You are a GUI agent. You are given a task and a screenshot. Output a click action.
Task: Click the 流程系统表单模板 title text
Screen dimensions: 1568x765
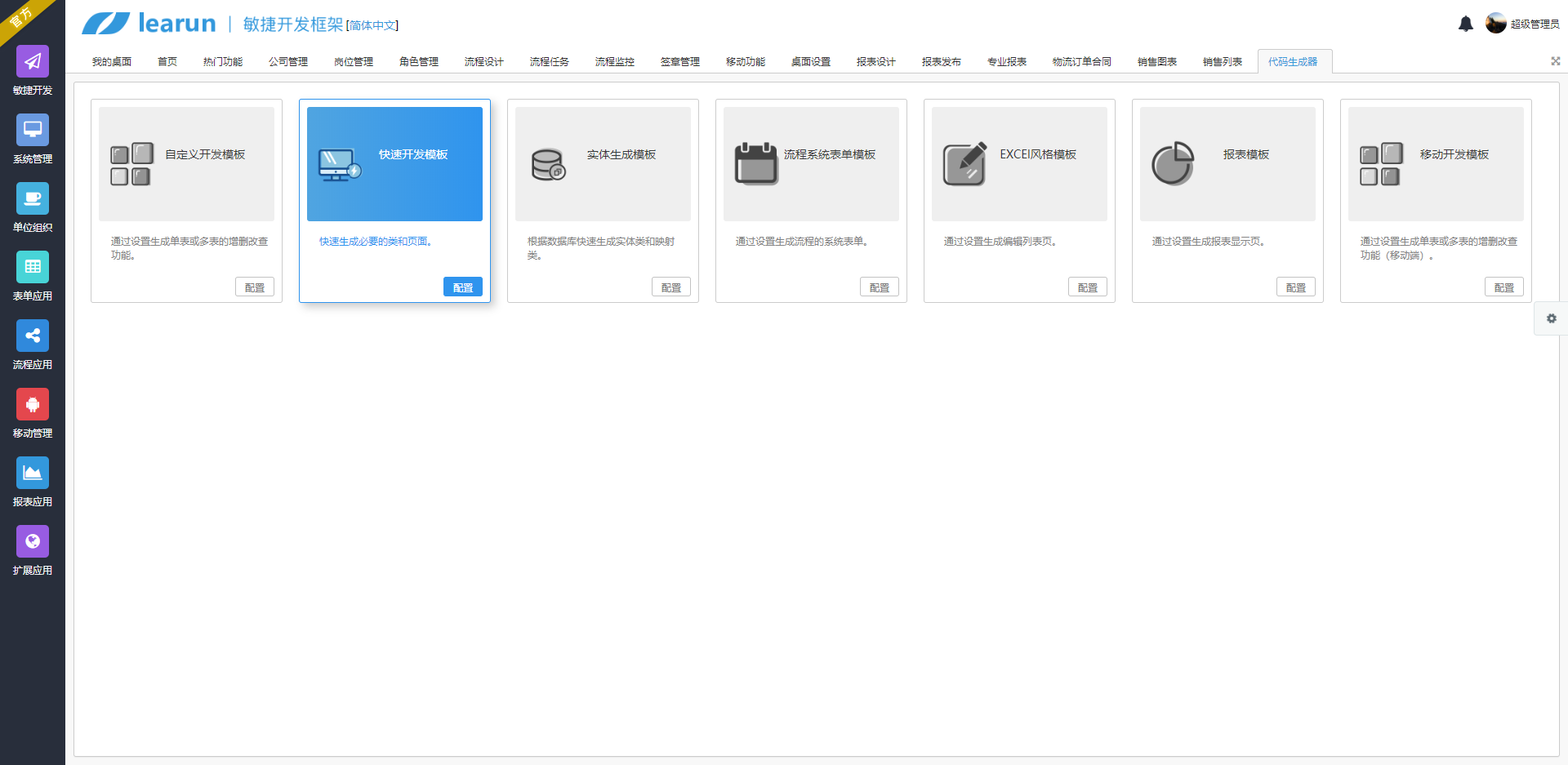point(830,154)
